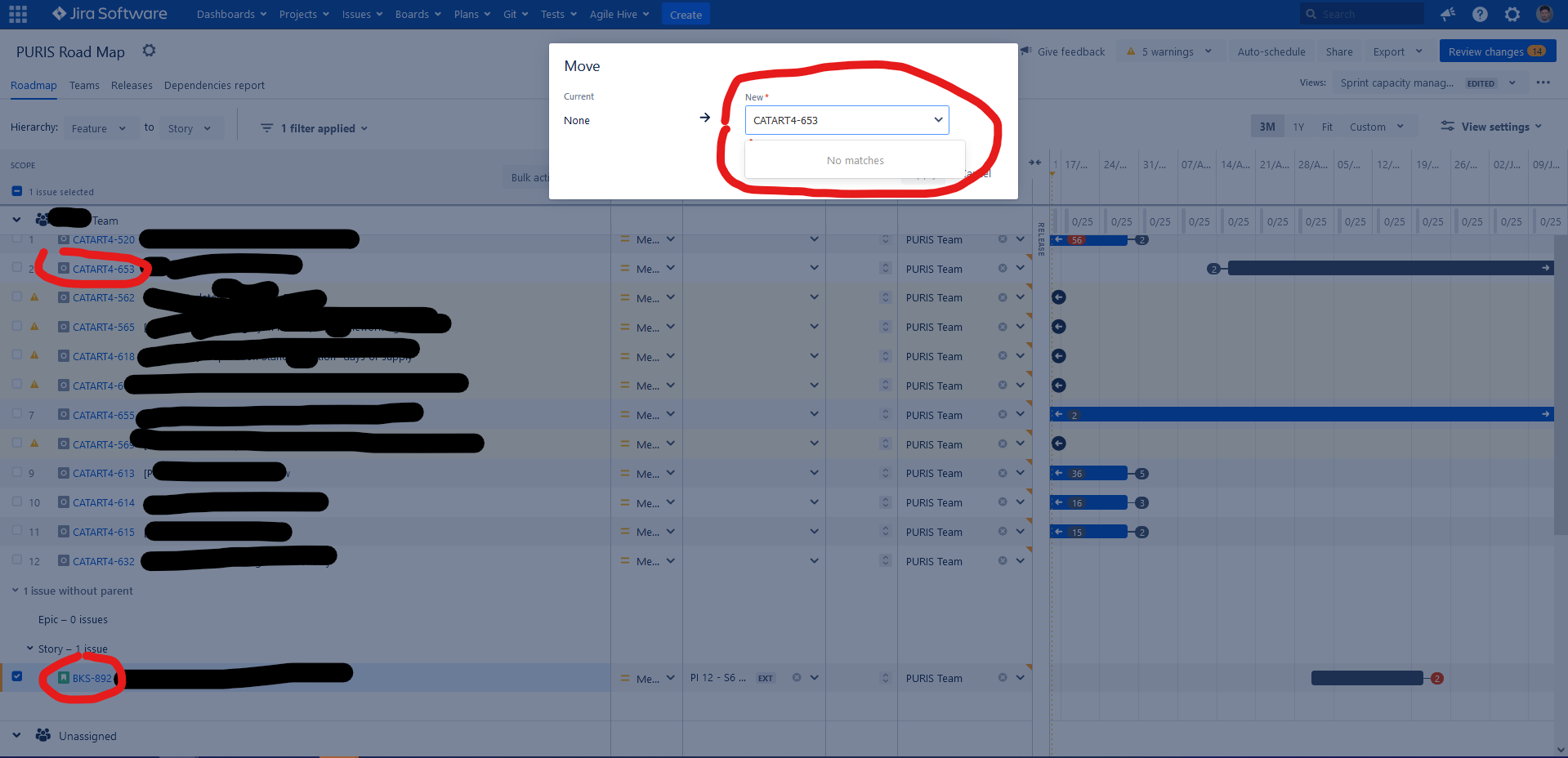This screenshot has height=758, width=1568.
Task: Toggle the select-all issues checkbox
Action: point(17,191)
